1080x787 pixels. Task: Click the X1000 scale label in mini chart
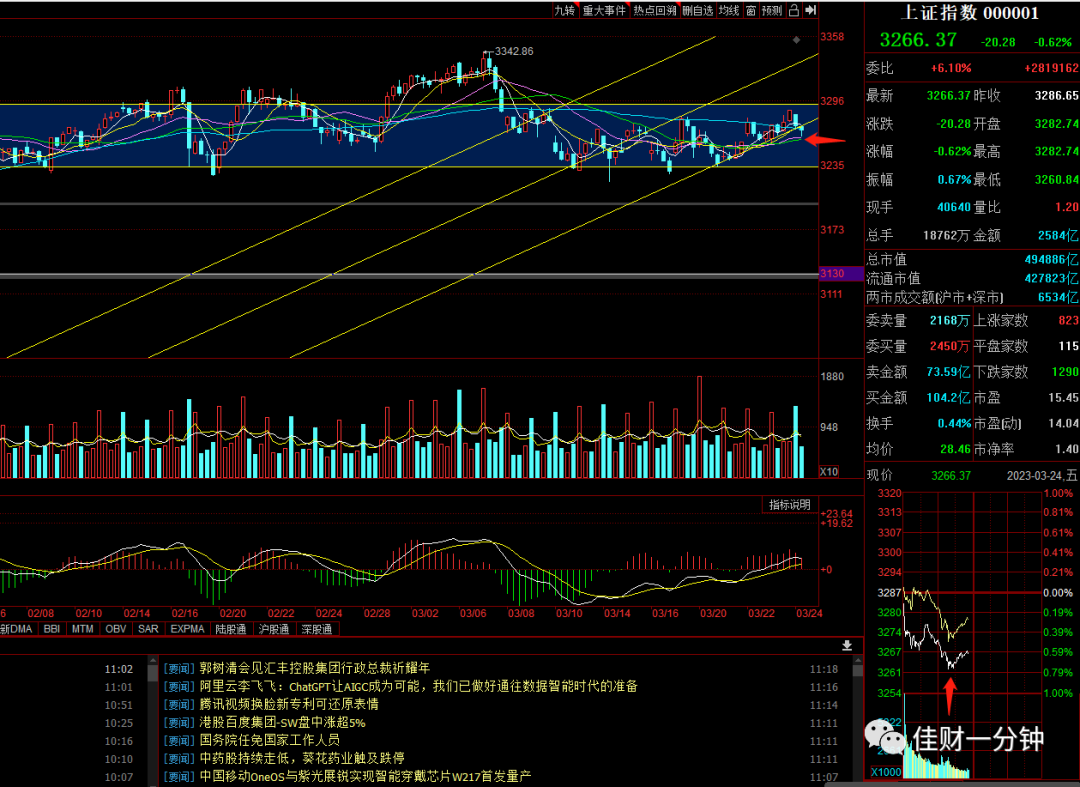click(x=886, y=772)
